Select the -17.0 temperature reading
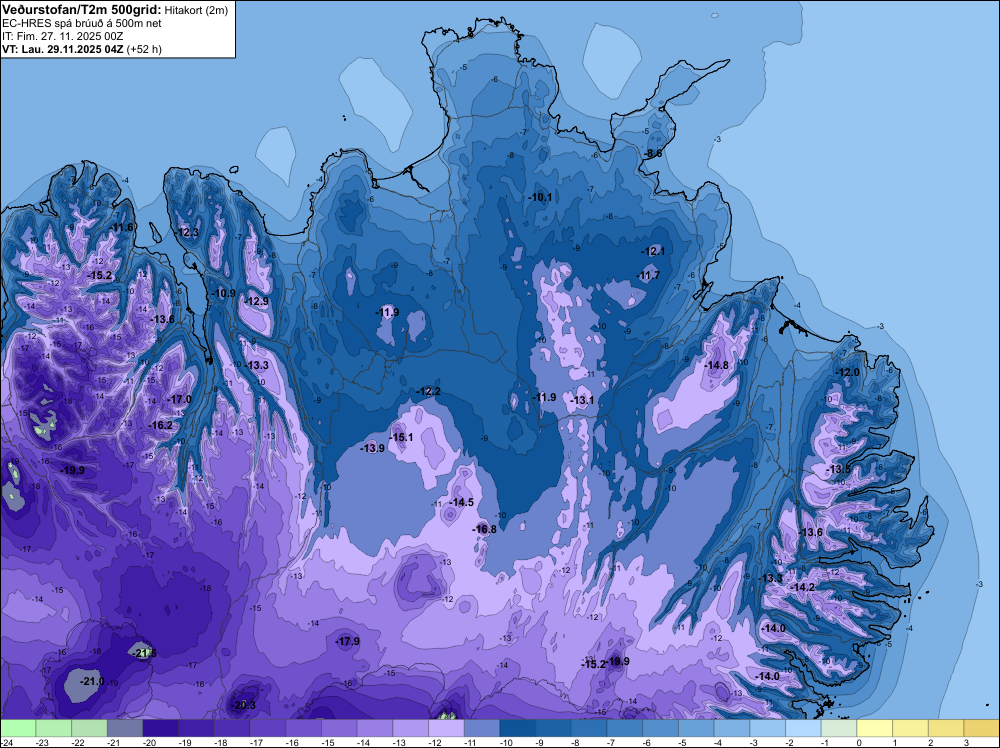The image size is (1000, 748). coord(179,399)
